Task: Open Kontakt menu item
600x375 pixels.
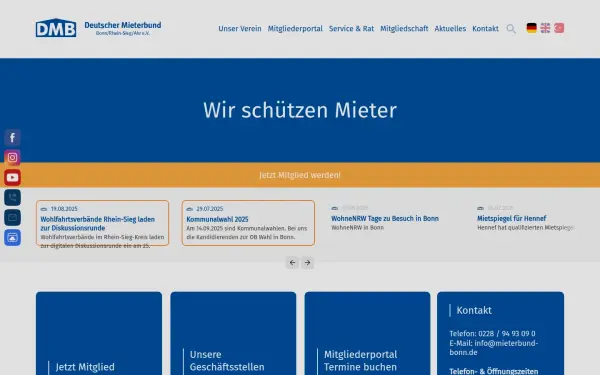Action: tap(485, 29)
